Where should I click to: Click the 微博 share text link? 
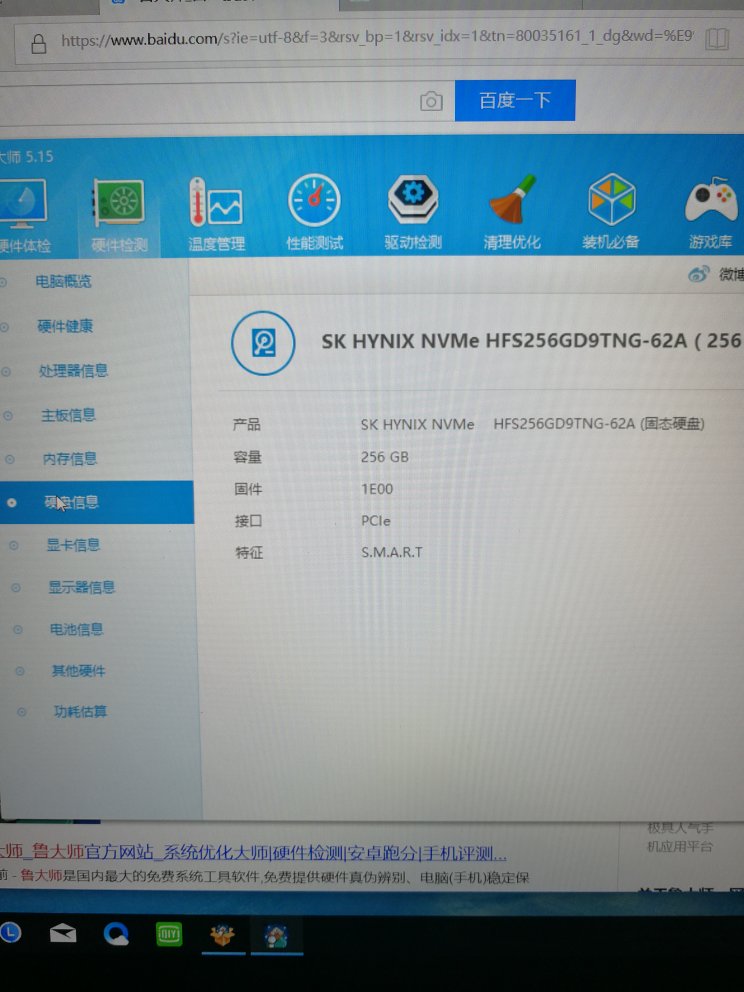[731, 274]
